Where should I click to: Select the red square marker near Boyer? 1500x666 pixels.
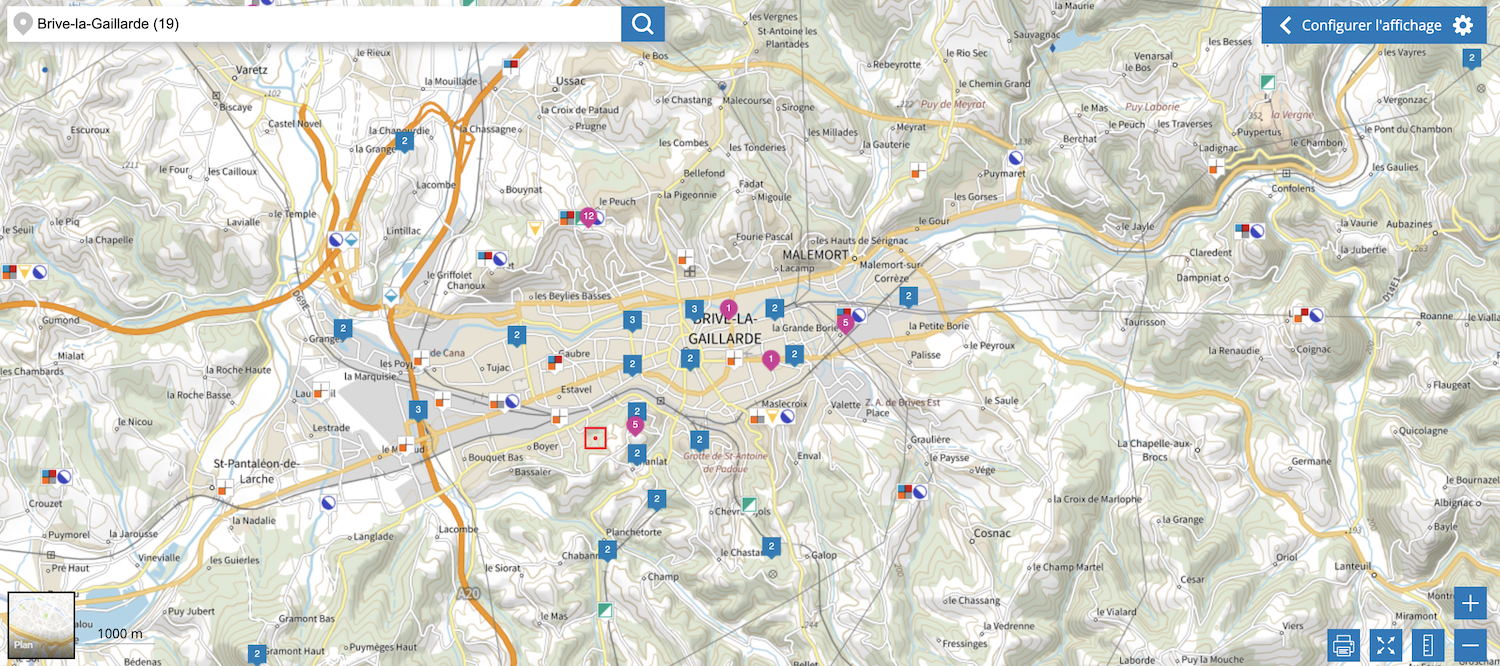[595, 438]
